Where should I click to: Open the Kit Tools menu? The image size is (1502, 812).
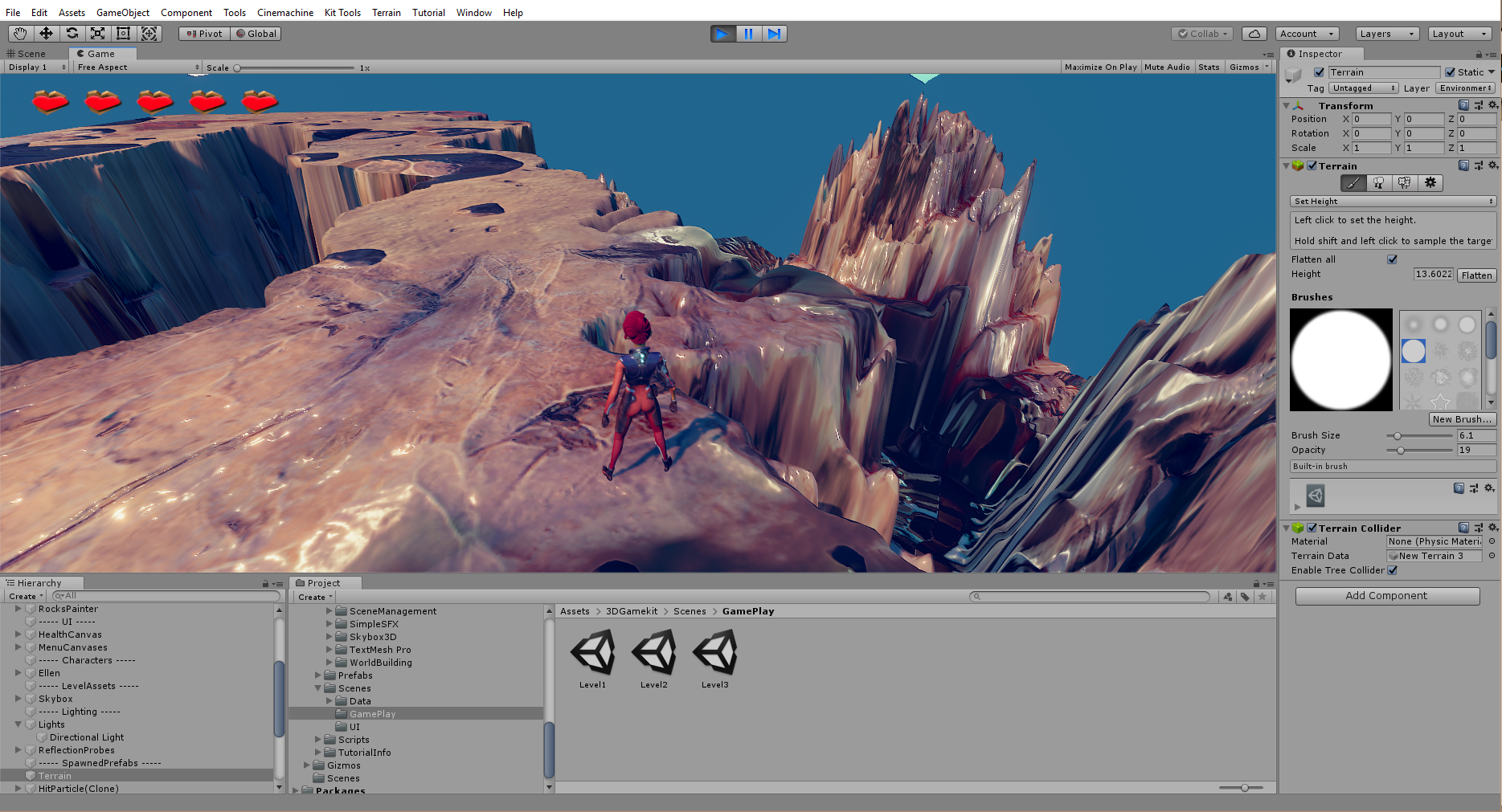tap(342, 13)
